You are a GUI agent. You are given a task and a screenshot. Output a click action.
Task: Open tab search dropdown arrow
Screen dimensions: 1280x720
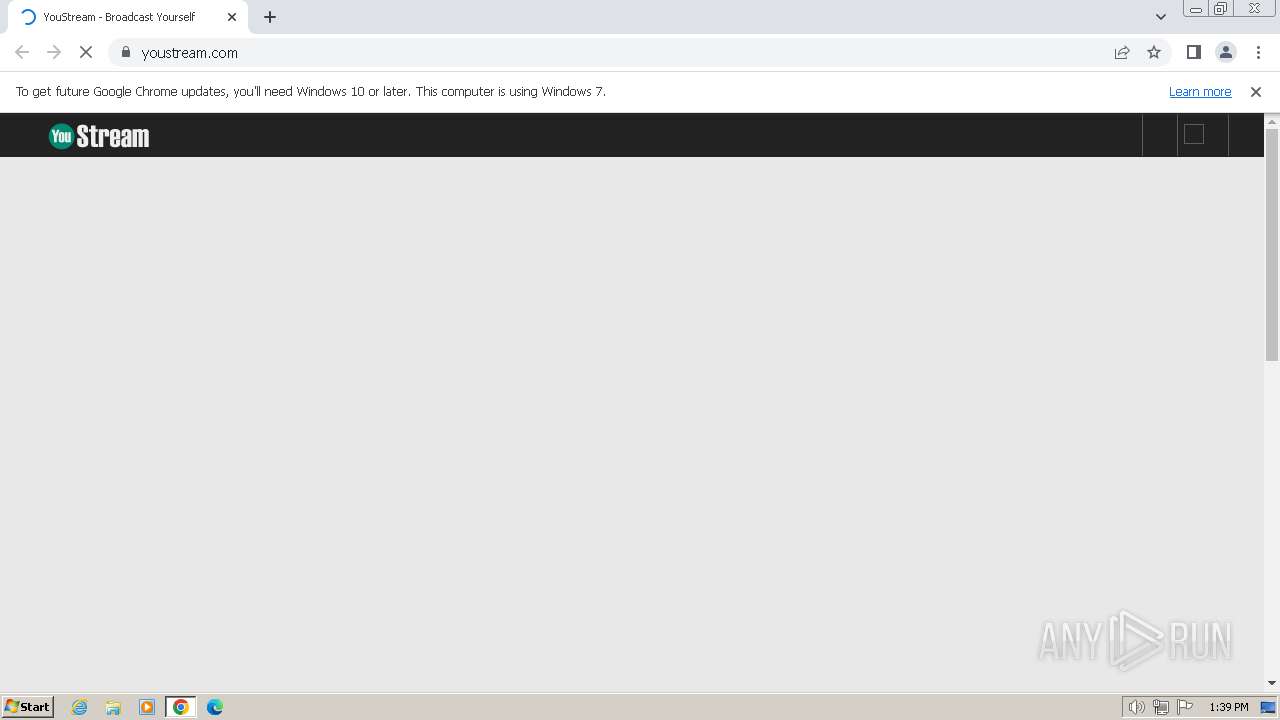[x=1161, y=17]
